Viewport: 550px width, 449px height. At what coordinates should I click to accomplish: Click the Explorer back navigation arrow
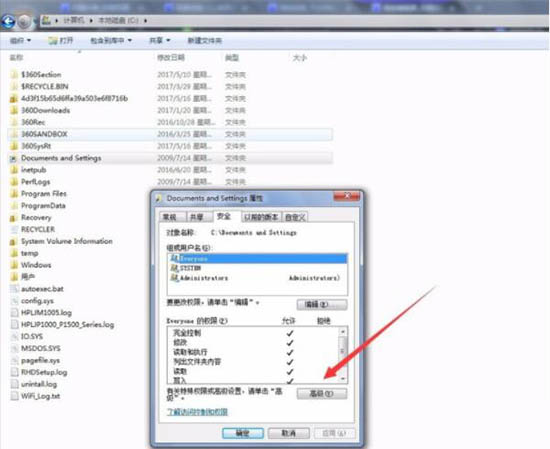pos(8,22)
